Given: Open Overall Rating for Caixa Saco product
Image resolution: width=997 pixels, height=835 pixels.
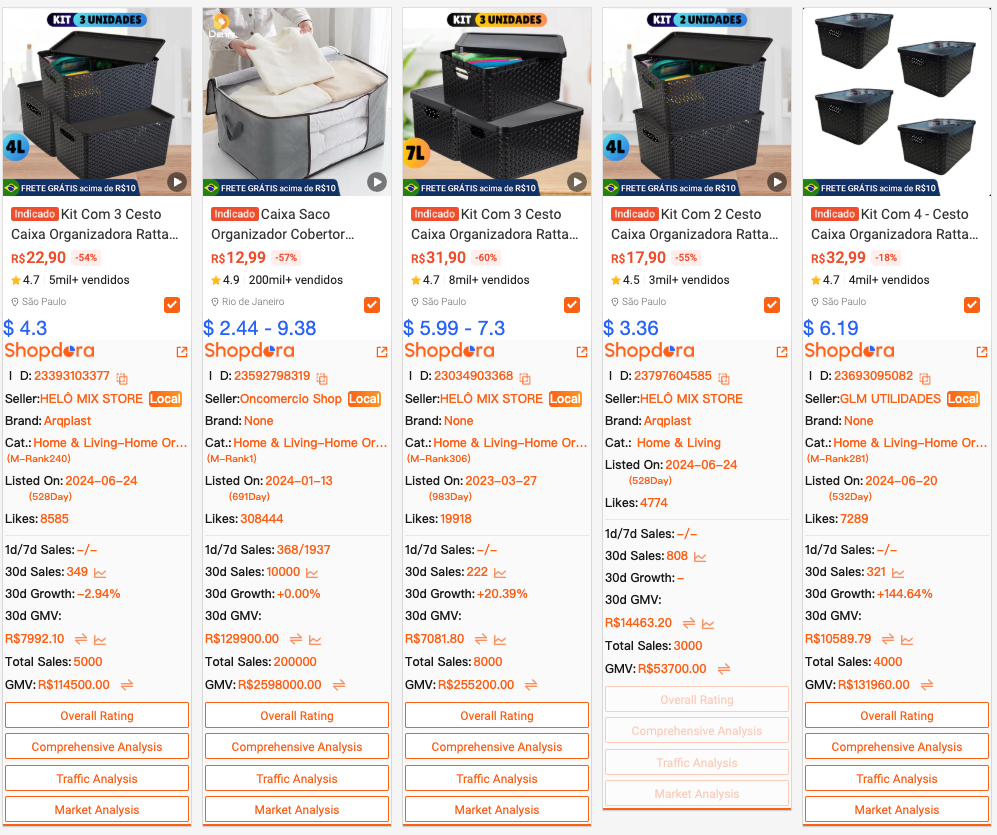Looking at the screenshot, I should point(297,715).
